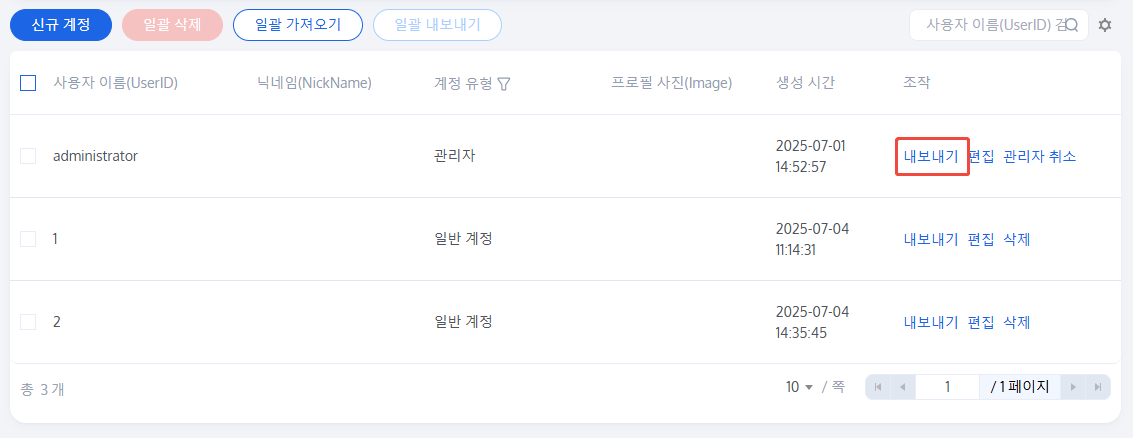This screenshot has height=438, width=1133.
Task: Check the administrator row checkbox
Action: point(28,156)
